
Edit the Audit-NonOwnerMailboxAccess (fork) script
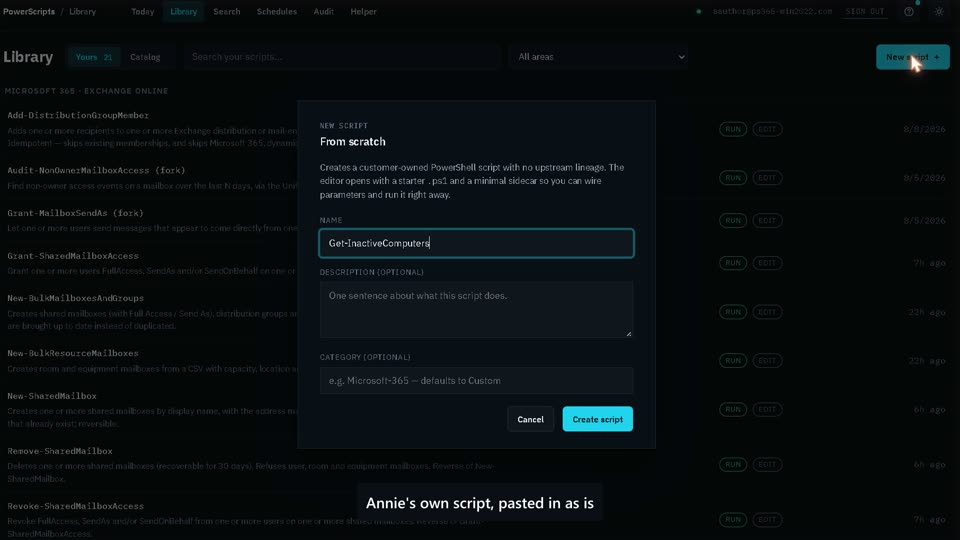[767, 178]
